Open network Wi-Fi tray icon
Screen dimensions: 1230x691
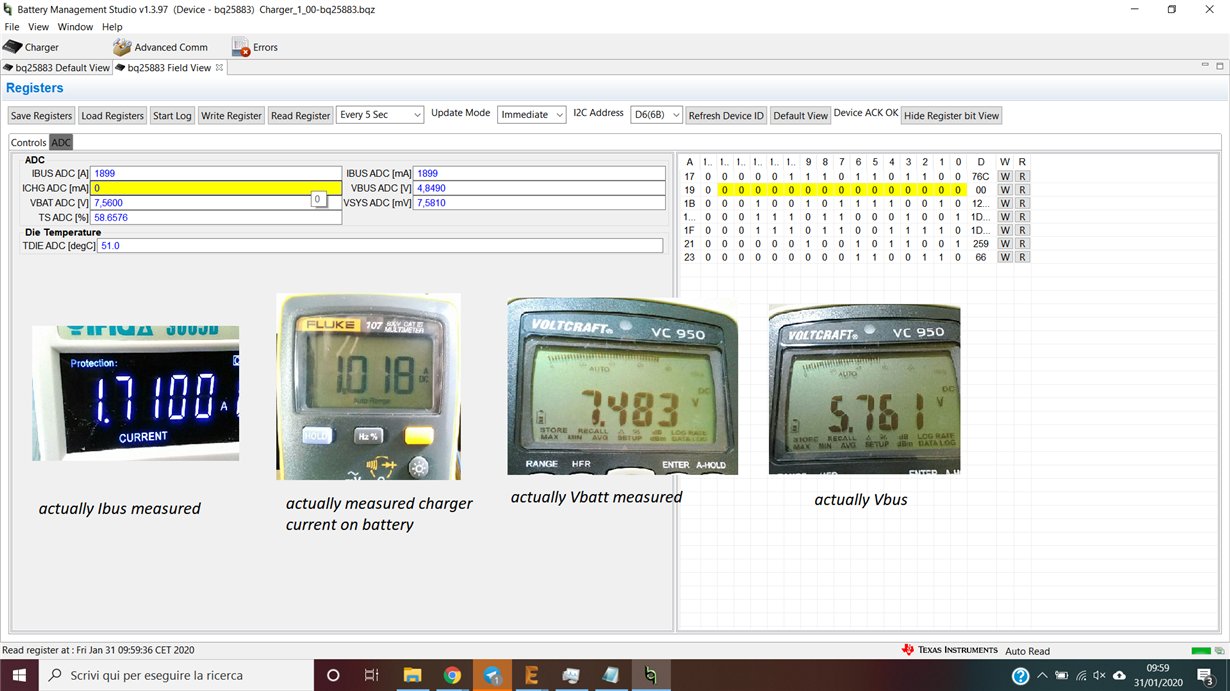click(1081, 676)
